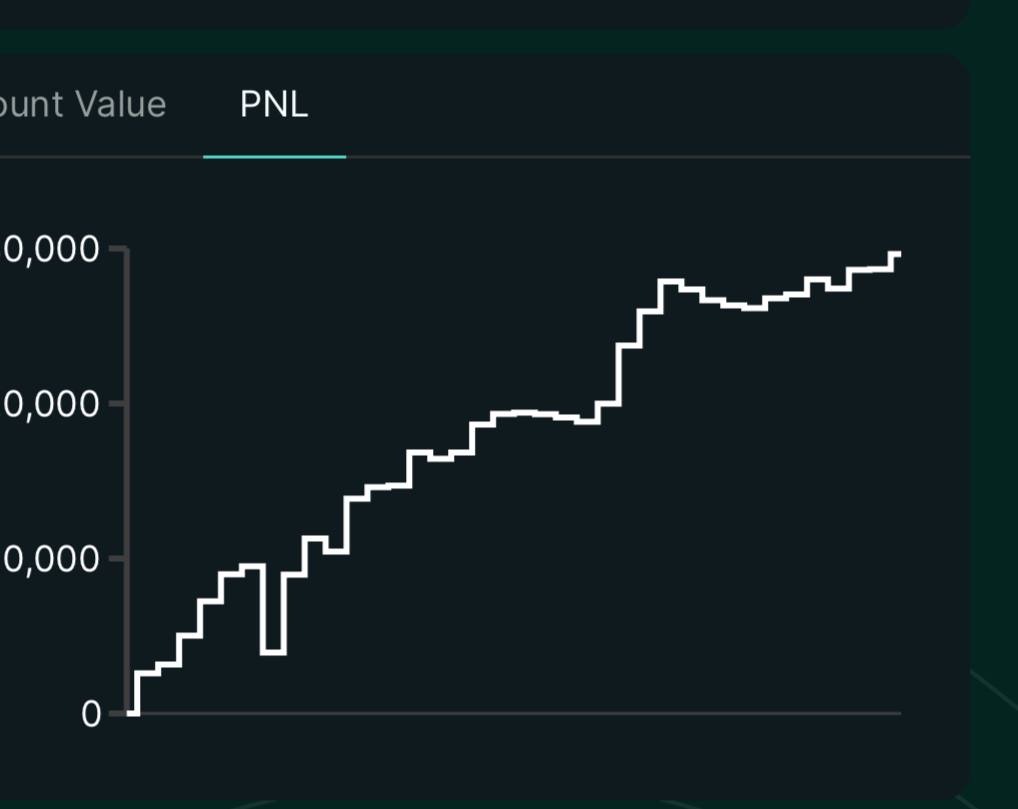Click the y-axis label just above 0
Viewport: 1018px width, 809px height.
click(51, 559)
